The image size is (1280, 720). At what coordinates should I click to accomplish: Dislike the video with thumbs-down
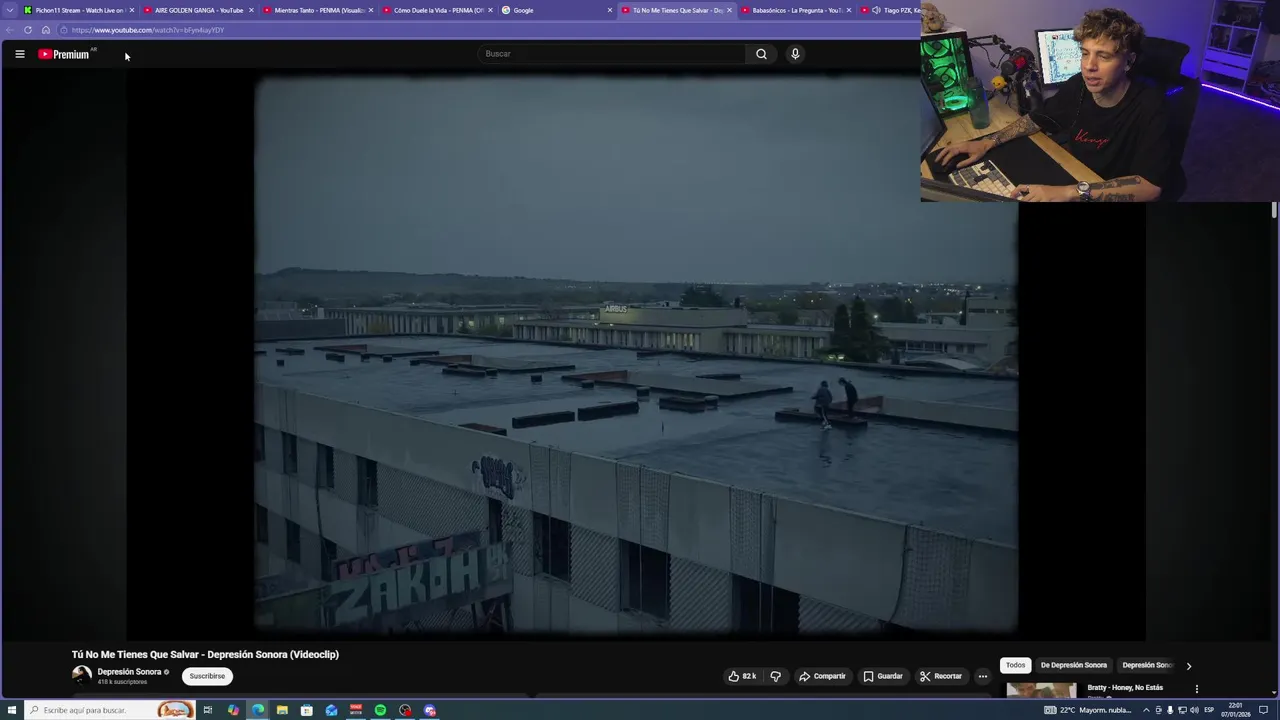[775, 676]
